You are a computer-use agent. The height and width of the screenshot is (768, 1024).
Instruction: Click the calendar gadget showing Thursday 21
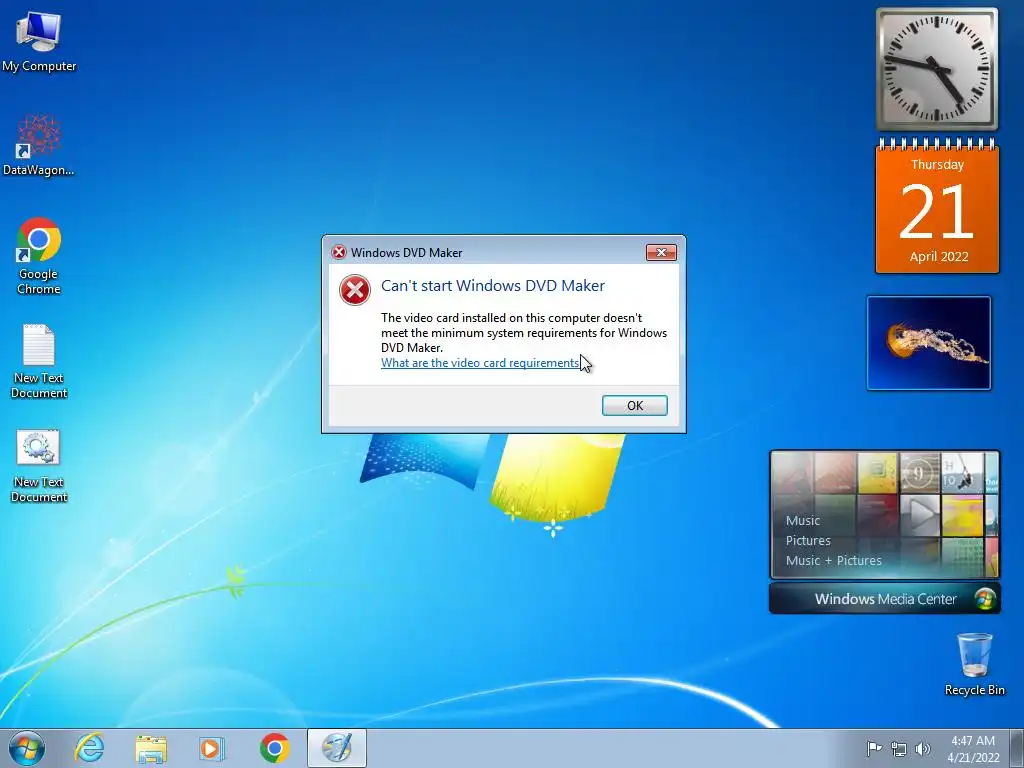pos(937,206)
